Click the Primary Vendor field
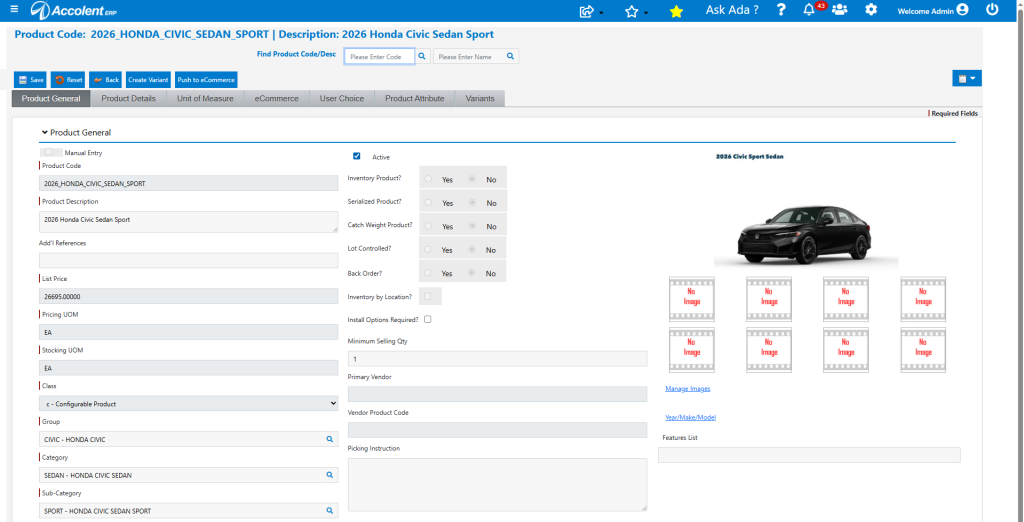The width and height of the screenshot is (1024, 522). pyautogui.click(x=498, y=394)
